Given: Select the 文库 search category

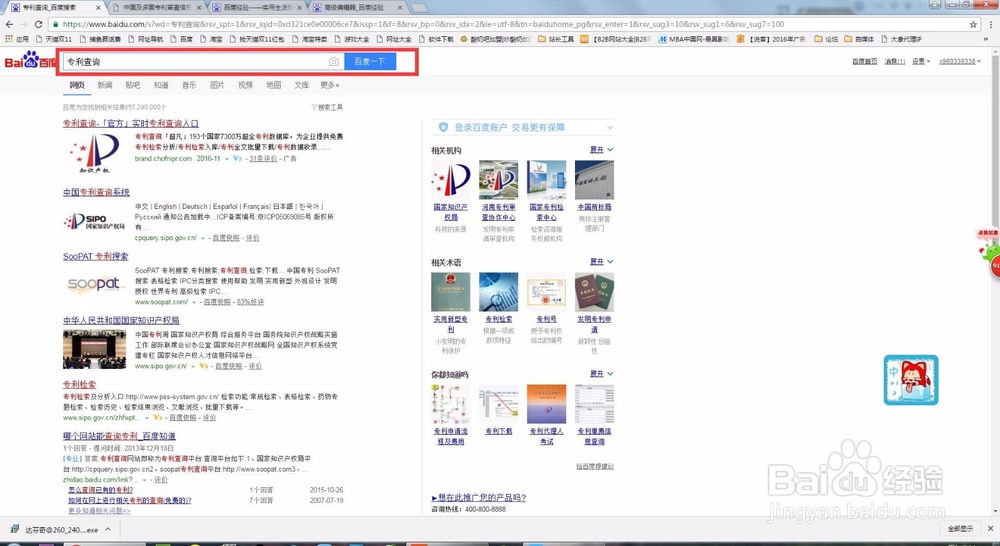Looking at the screenshot, I should (x=302, y=85).
